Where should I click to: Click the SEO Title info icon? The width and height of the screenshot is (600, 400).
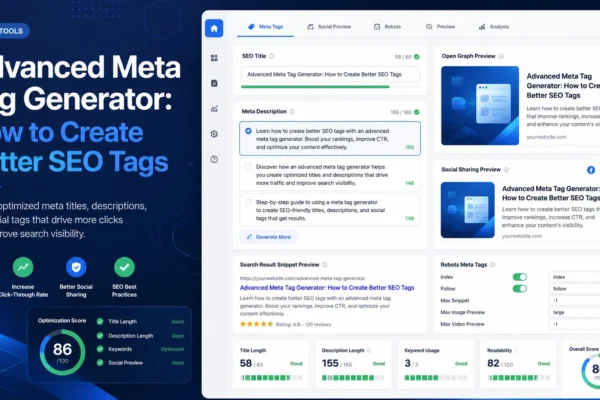tap(271, 56)
